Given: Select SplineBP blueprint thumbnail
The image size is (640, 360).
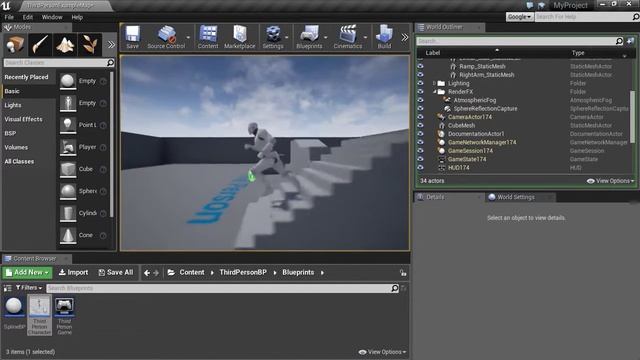Looking at the screenshot, I should pyautogui.click(x=14, y=313).
